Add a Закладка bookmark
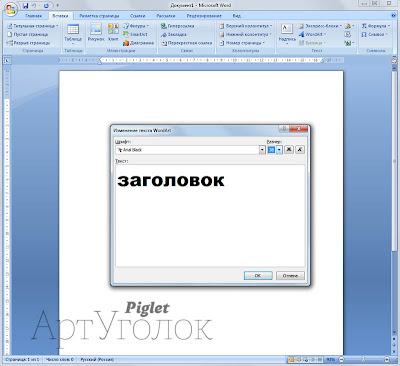Screen dimensions: 400x366 (x=173, y=34)
